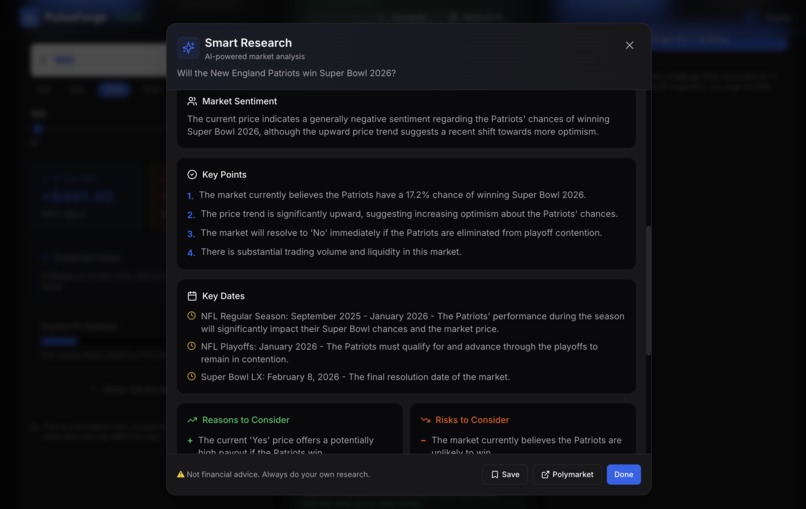The width and height of the screenshot is (806, 509).
Task: Close the Smart Research dialog
Action: (629, 45)
